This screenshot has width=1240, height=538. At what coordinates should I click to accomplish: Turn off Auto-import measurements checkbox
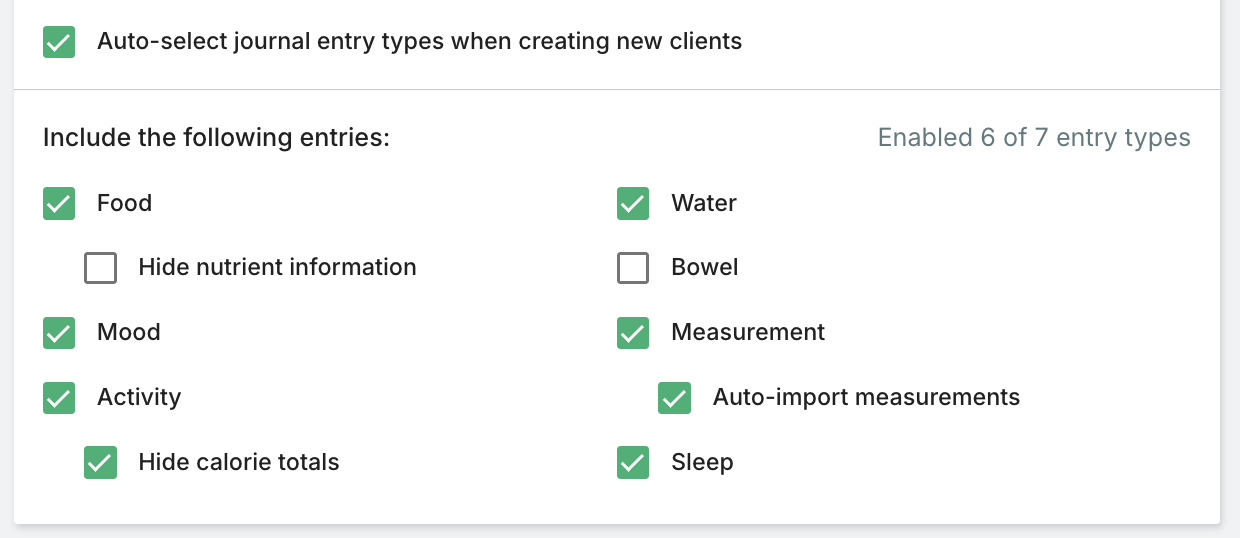coord(675,398)
